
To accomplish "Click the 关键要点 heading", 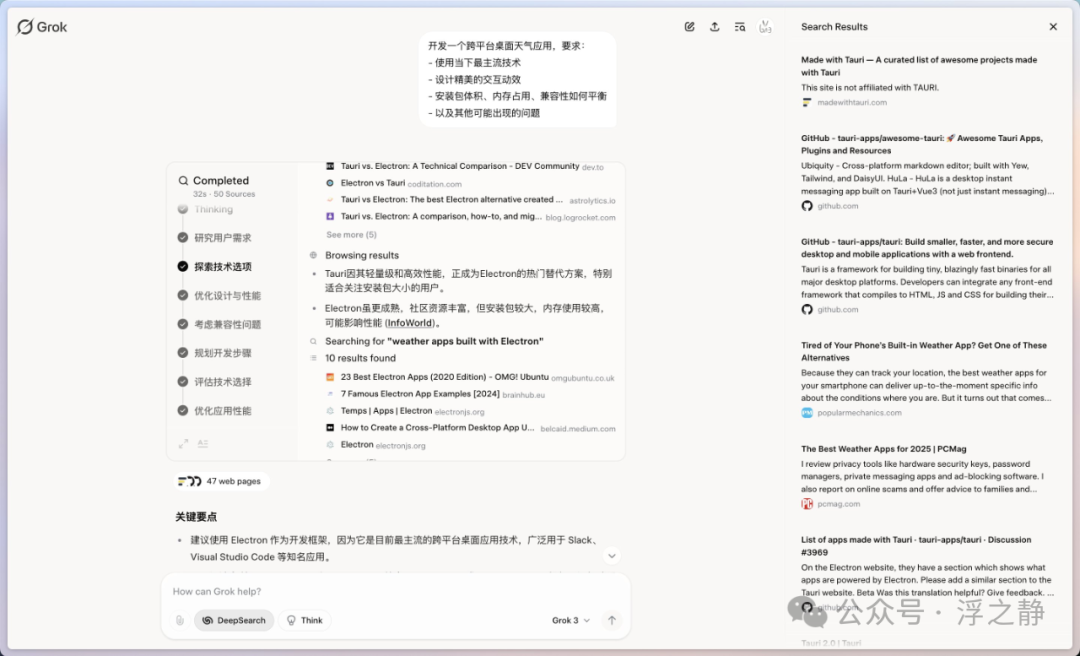I will pyautogui.click(x=196, y=517).
